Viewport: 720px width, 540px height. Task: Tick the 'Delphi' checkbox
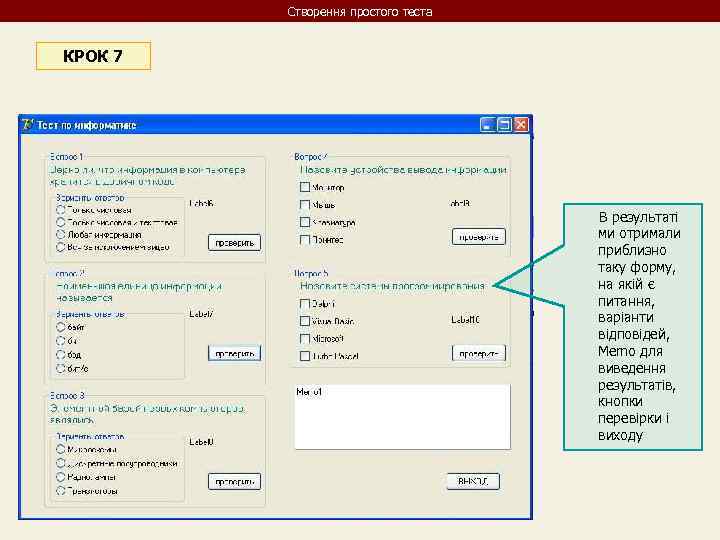(304, 304)
